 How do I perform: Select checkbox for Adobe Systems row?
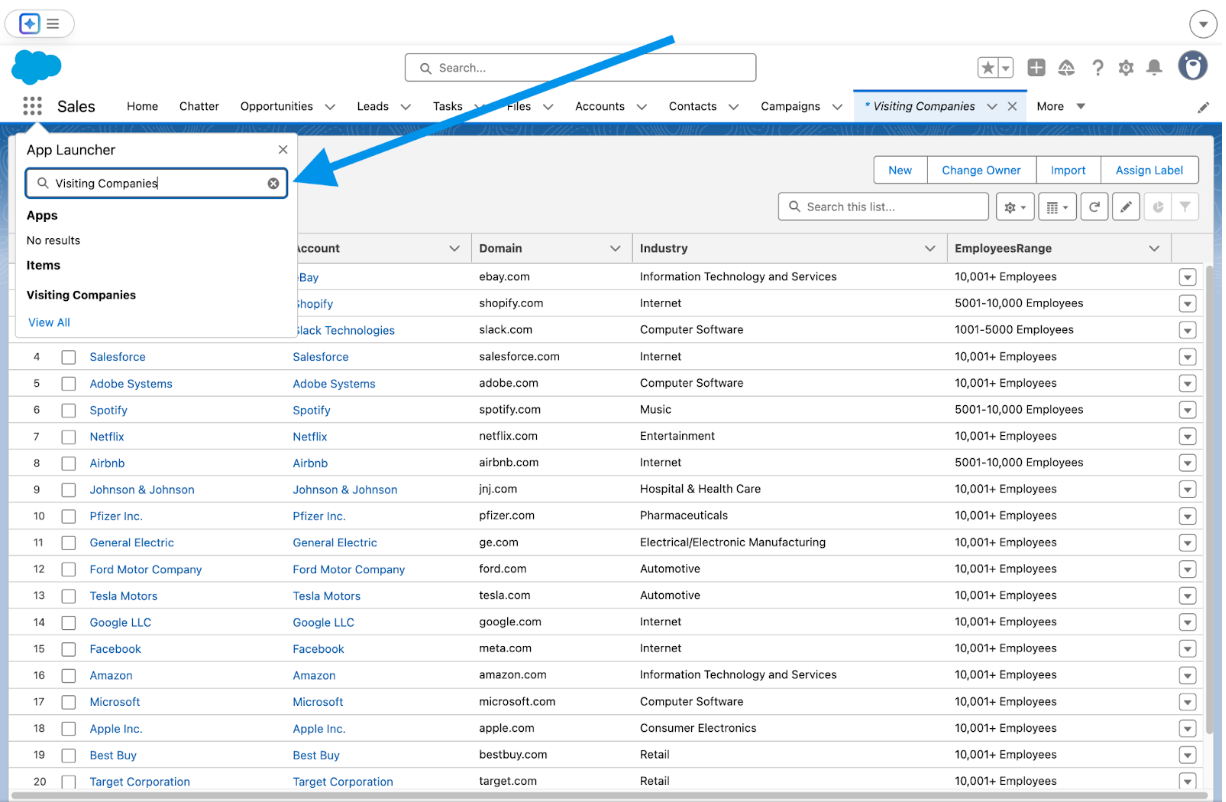point(69,383)
